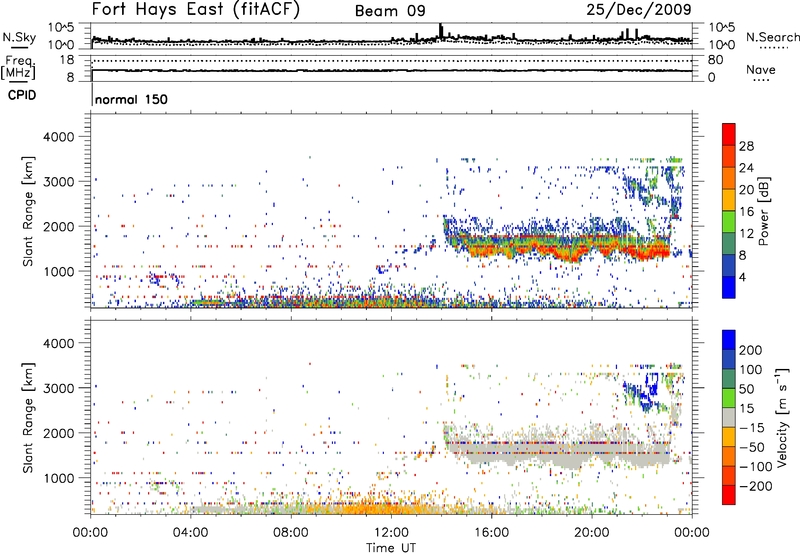800x554 pixels.
Task: Click the tall noise spike in the N.Sky panel
Action: (441, 31)
